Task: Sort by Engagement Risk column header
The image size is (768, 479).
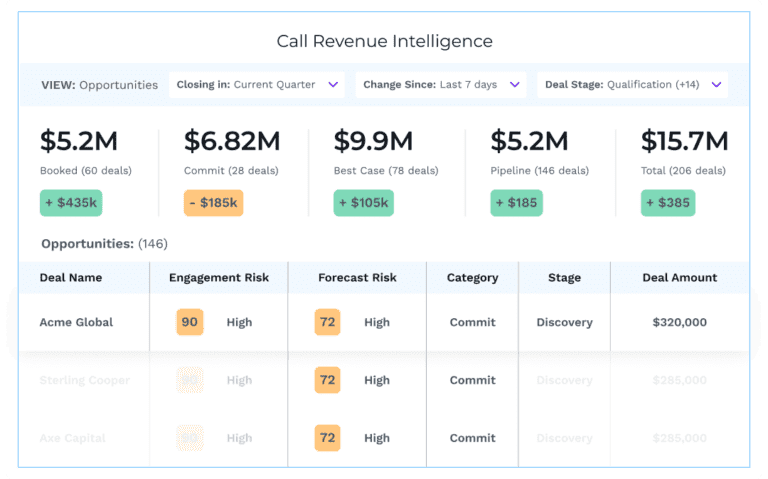Action: pos(218,277)
